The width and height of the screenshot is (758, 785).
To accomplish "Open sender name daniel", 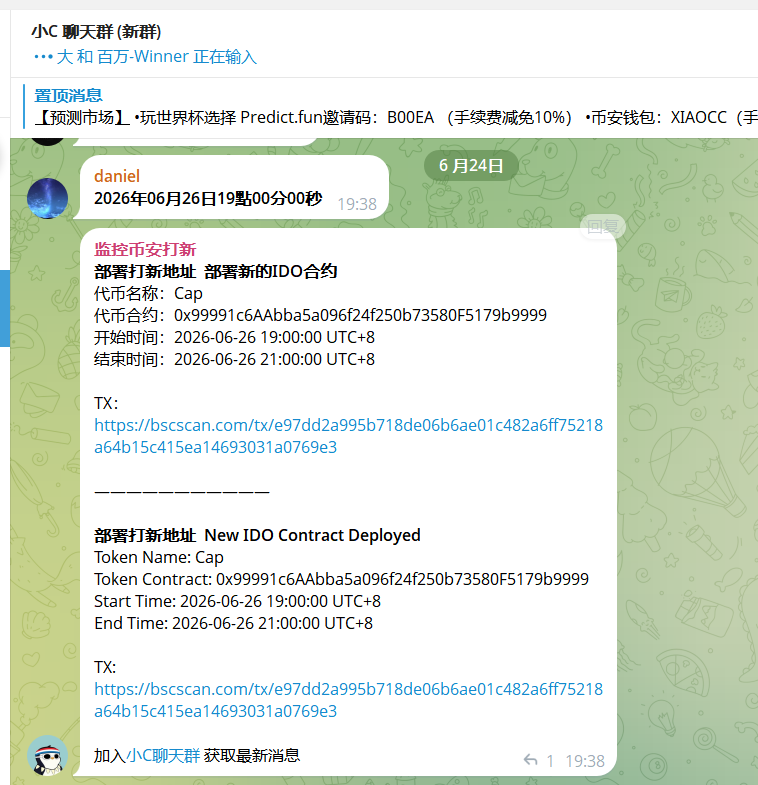I will [x=117, y=176].
